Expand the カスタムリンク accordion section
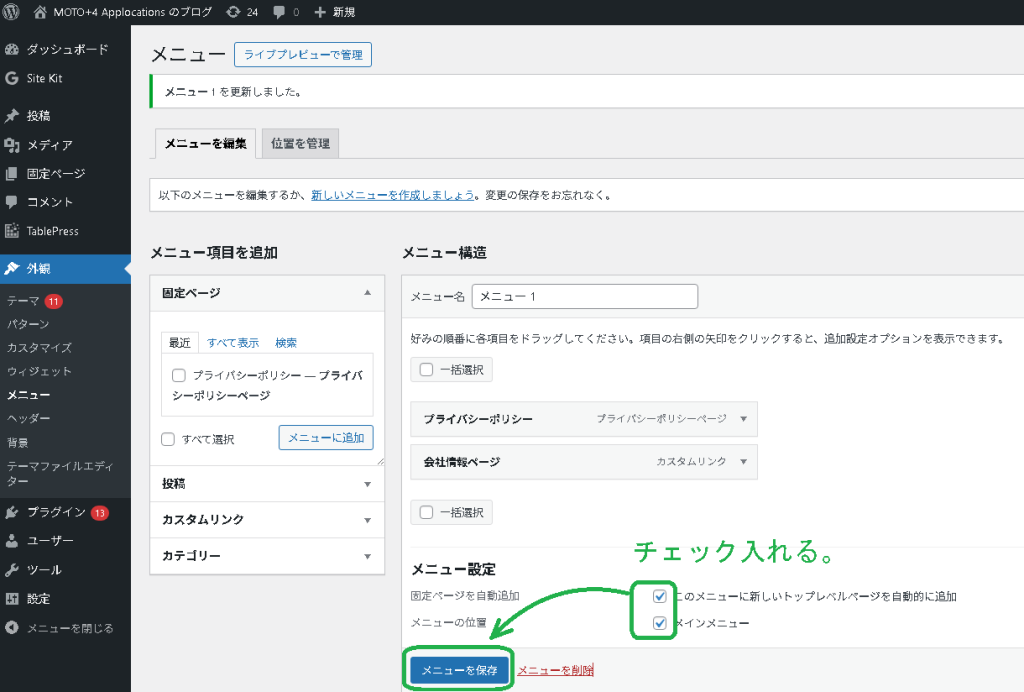Image resolution: width=1024 pixels, height=692 pixels. (266, 520)
